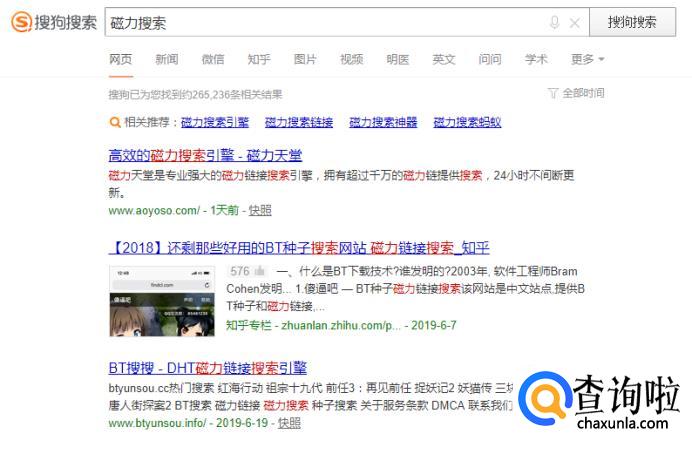Open result BT搜搜 - DHT磁力链接搜索引擎

pos(207,368)
